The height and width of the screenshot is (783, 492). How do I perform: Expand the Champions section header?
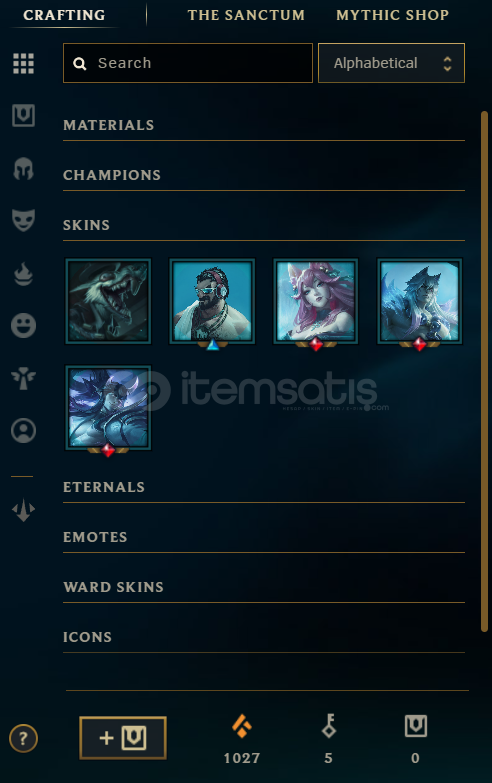tap(264, 175)
